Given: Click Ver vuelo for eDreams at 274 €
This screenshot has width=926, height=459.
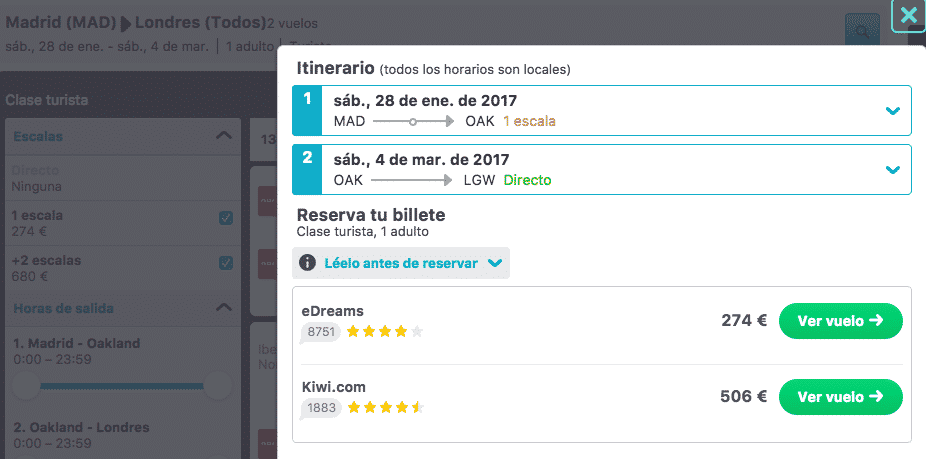Looking at the screenshot, I should pos(841,321).
